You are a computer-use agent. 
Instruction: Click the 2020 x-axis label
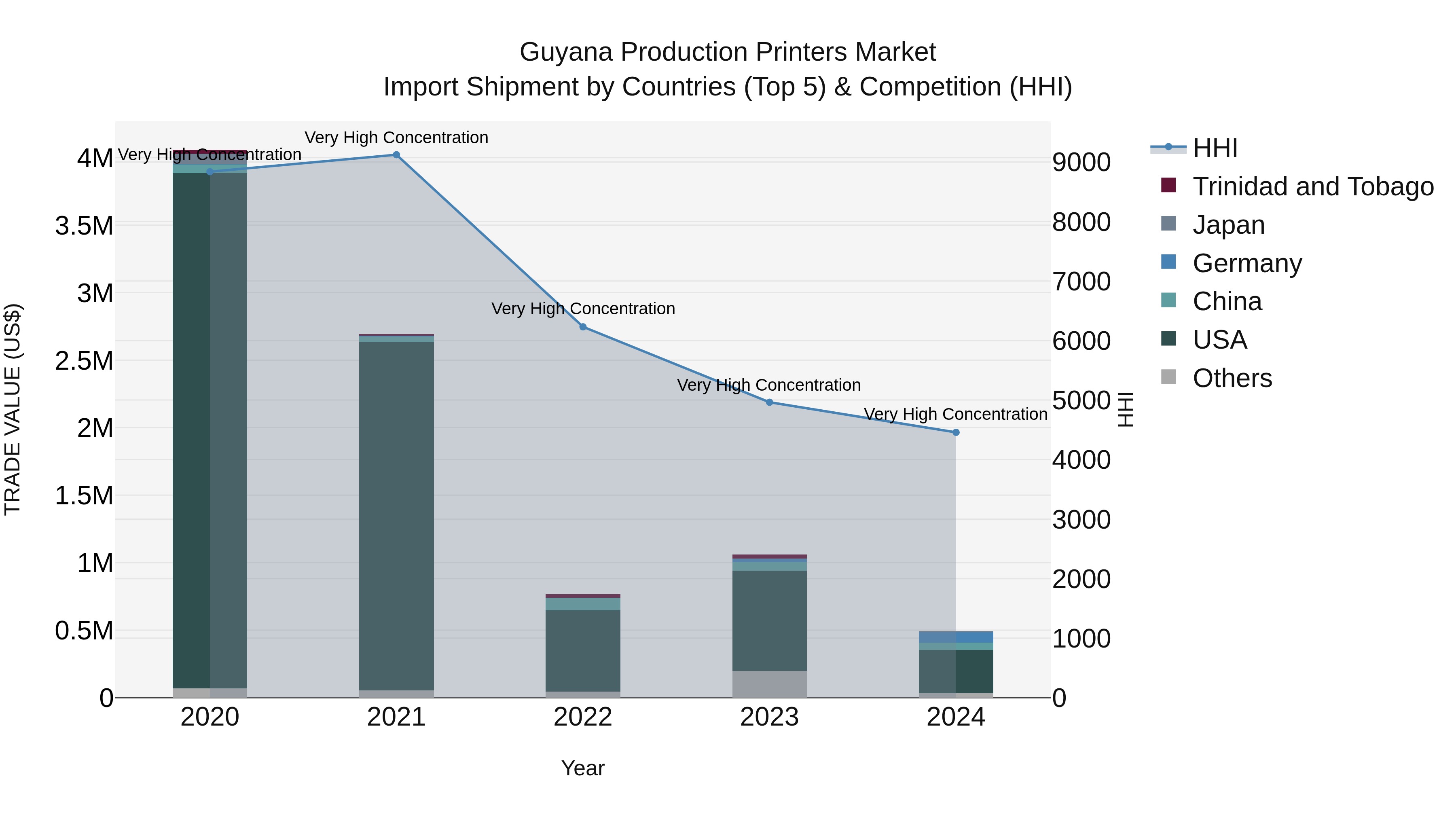210,717
